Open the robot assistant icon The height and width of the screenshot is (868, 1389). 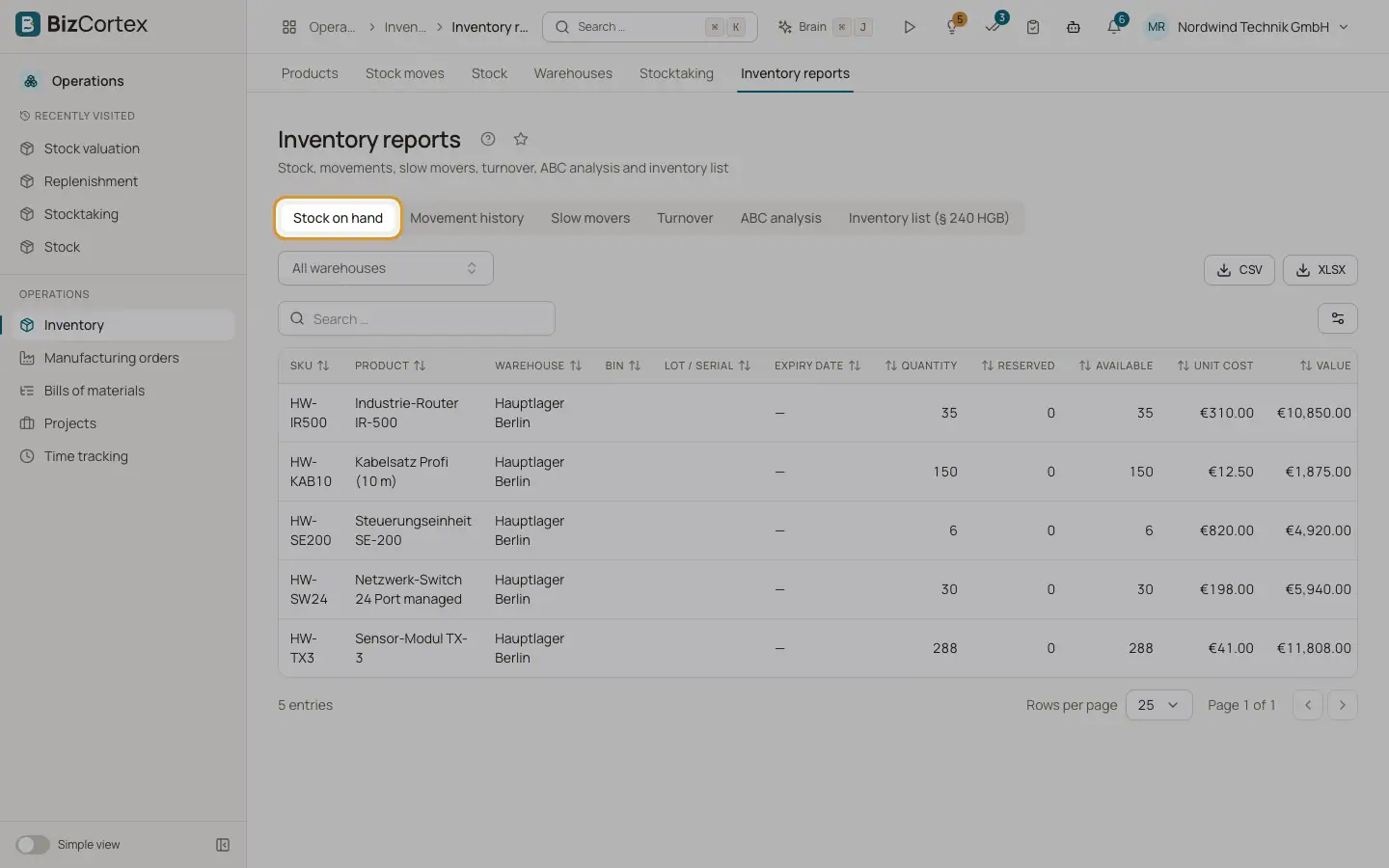(x=1074, y=27)
